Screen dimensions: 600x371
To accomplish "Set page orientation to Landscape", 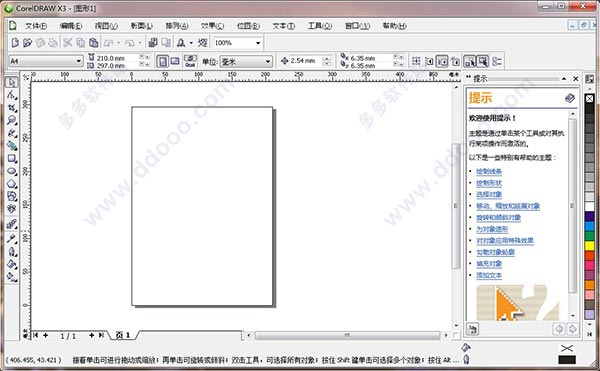I will [174, 61].
